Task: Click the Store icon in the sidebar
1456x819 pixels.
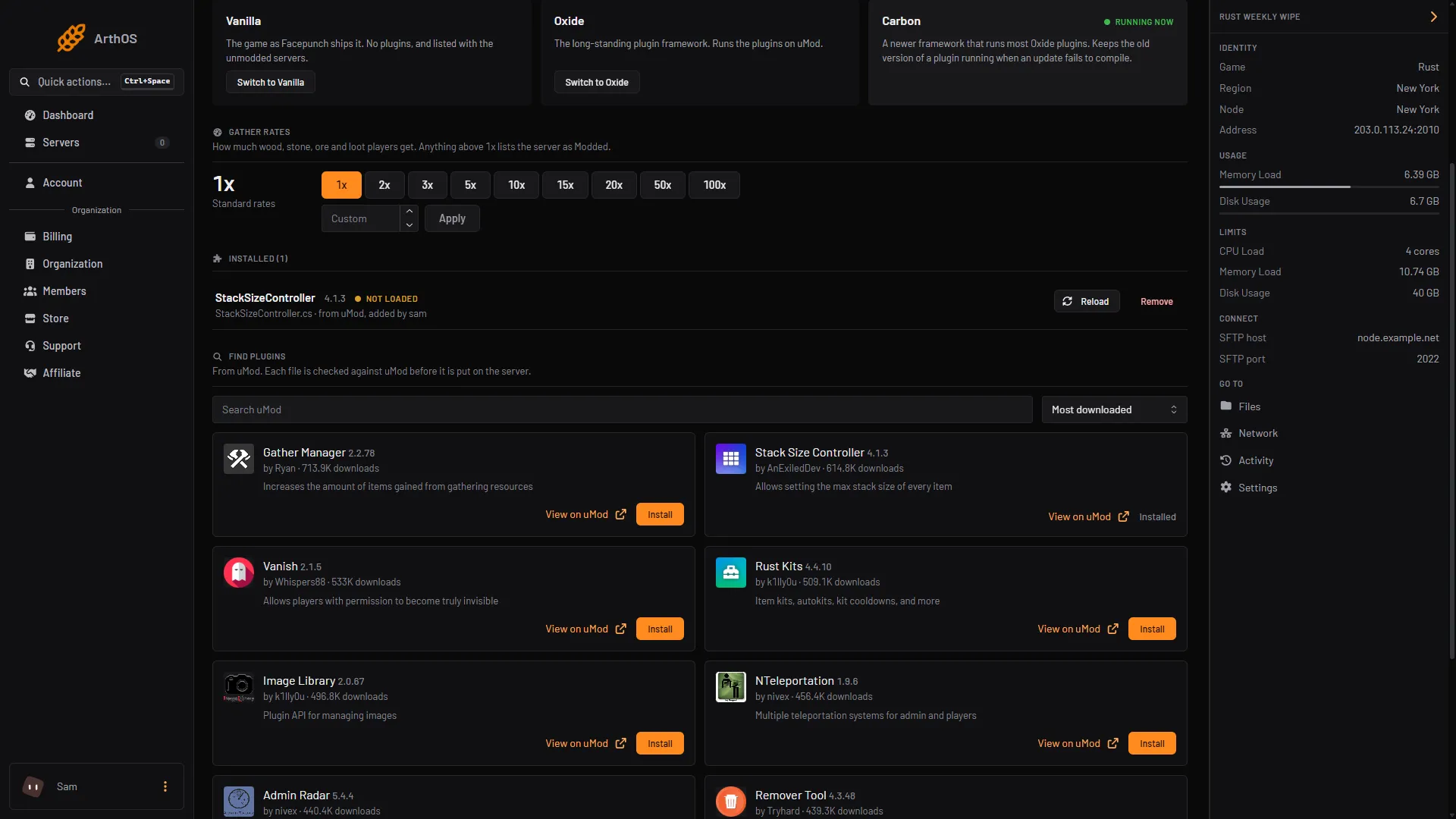Action: click(30, 318)
